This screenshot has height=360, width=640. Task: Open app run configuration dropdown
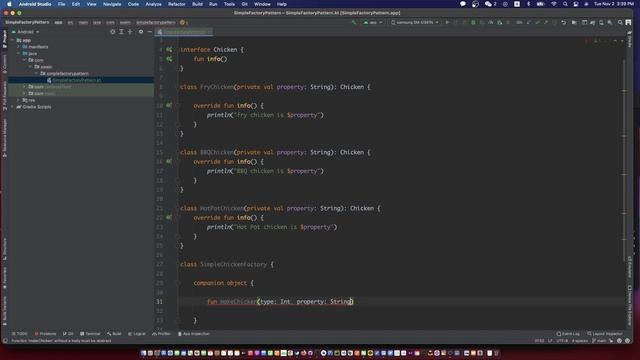point(373,22)
